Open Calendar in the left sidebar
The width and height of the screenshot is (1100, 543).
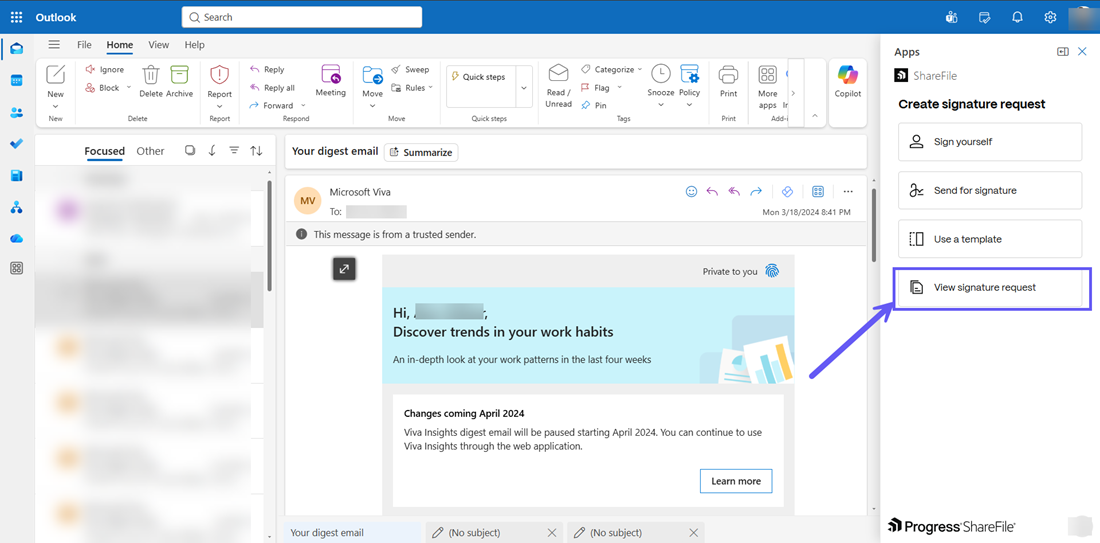(17, 80)
